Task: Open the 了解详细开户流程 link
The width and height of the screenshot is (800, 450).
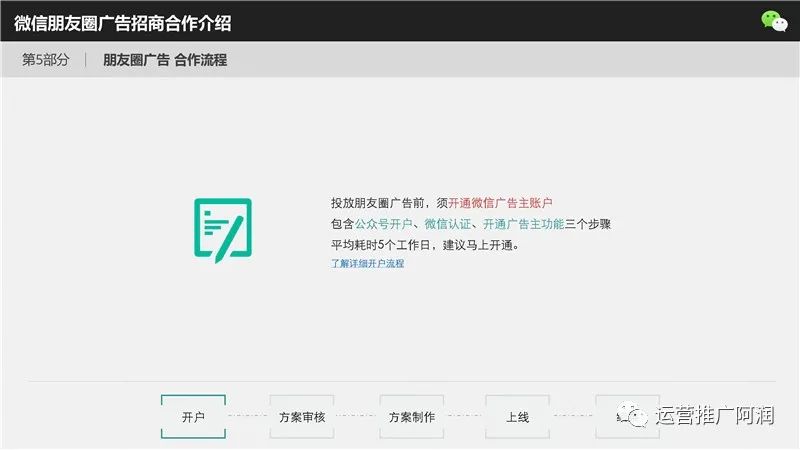Action: click(367, 263)
